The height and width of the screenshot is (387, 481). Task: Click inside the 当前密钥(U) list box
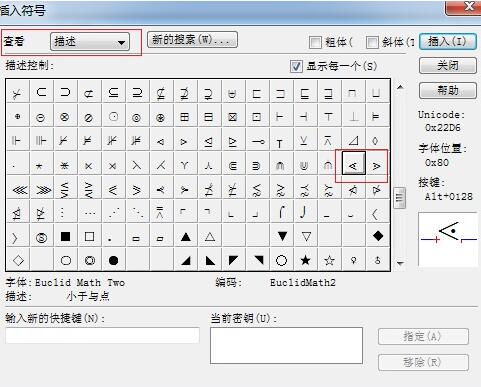(286, 345)
